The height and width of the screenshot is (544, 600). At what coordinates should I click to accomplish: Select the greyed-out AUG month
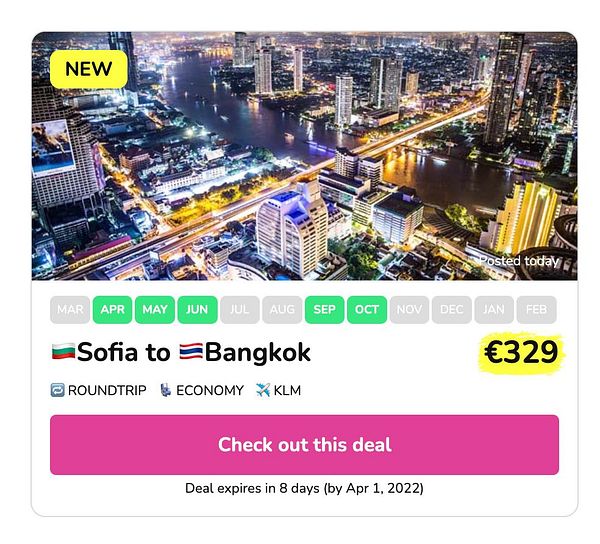click(282, 309)
